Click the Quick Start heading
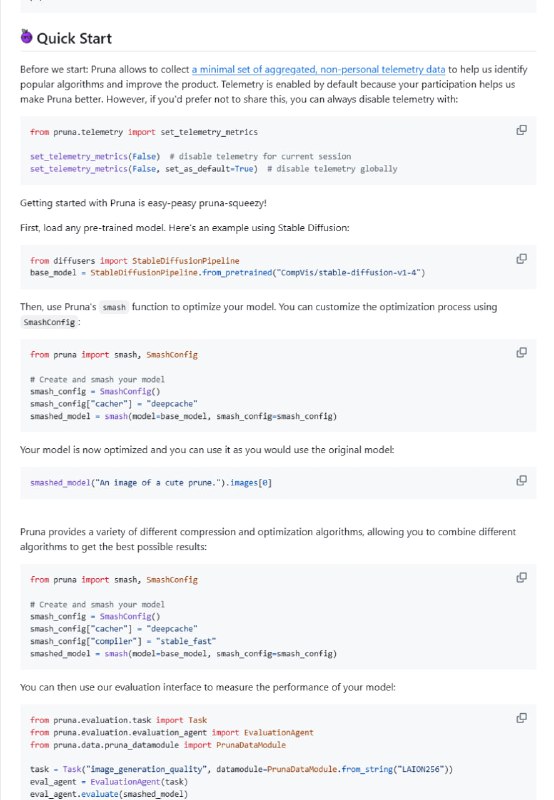 pos(74,38)
